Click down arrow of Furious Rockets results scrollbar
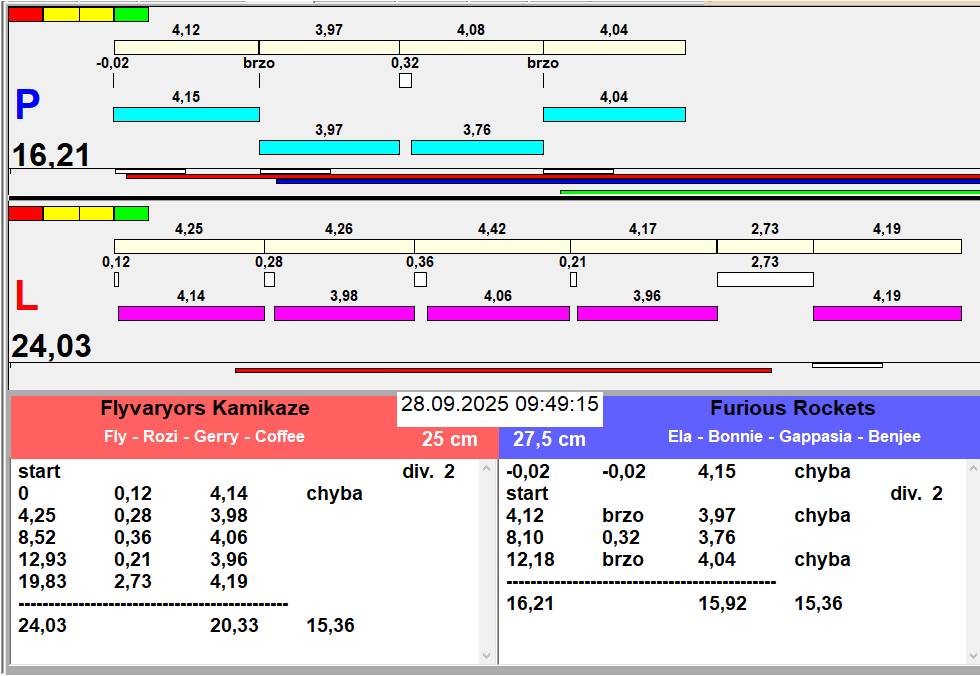The width and height of the screenshot is (980, 676). (x=973, y=655)
